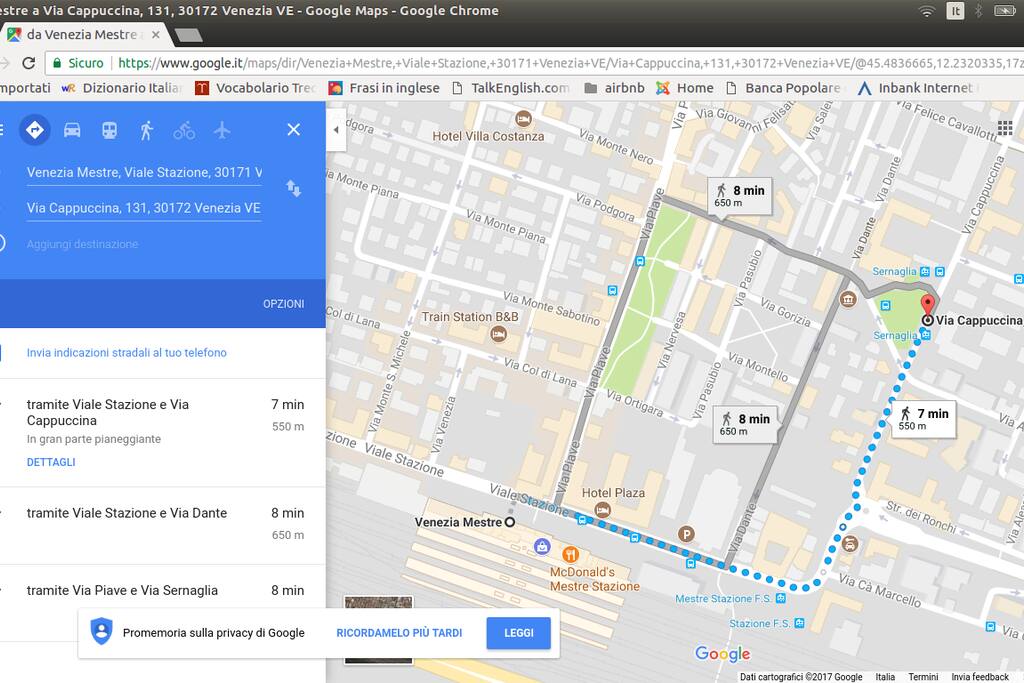Choose walking mode icon
Viewport: 1024px width, 683px height.
click(146, 130)
